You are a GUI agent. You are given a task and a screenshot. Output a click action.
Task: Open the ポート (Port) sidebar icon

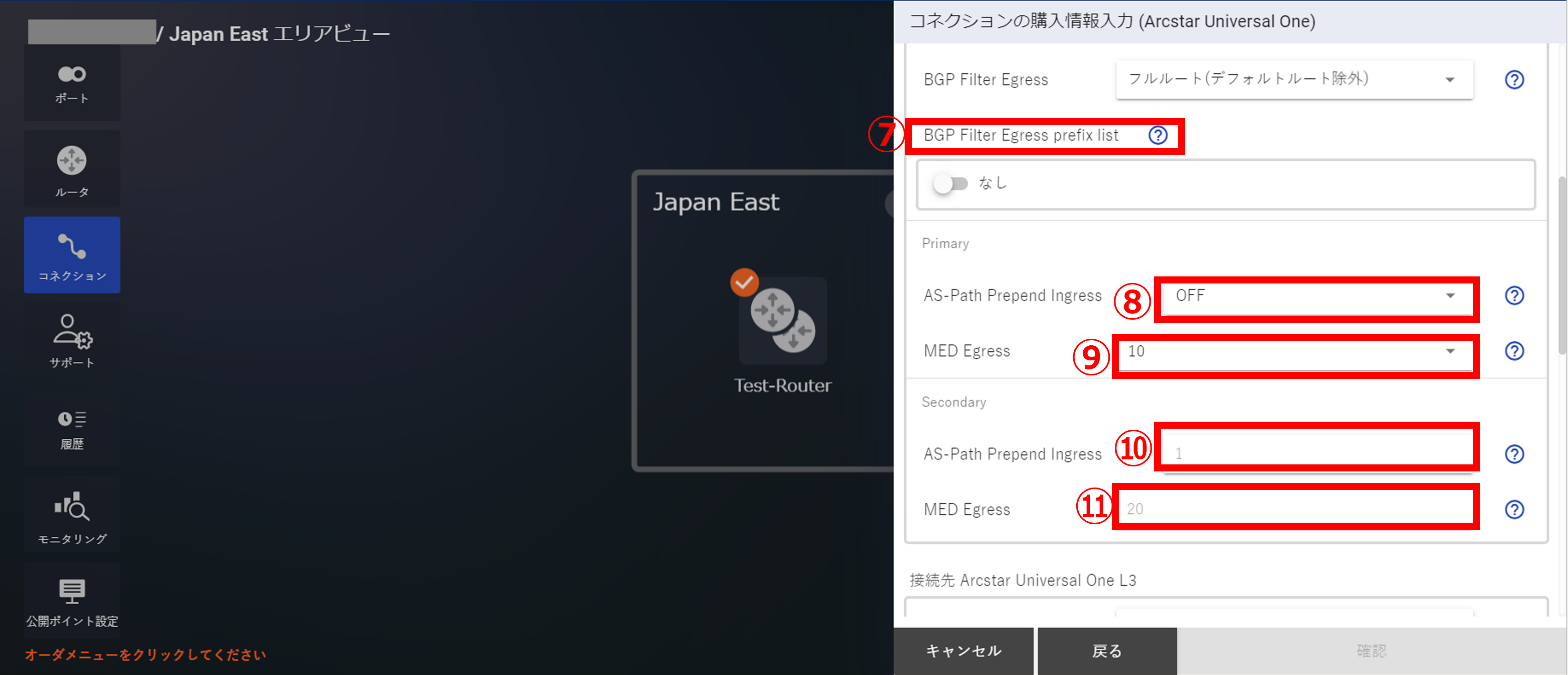point(72,83)
